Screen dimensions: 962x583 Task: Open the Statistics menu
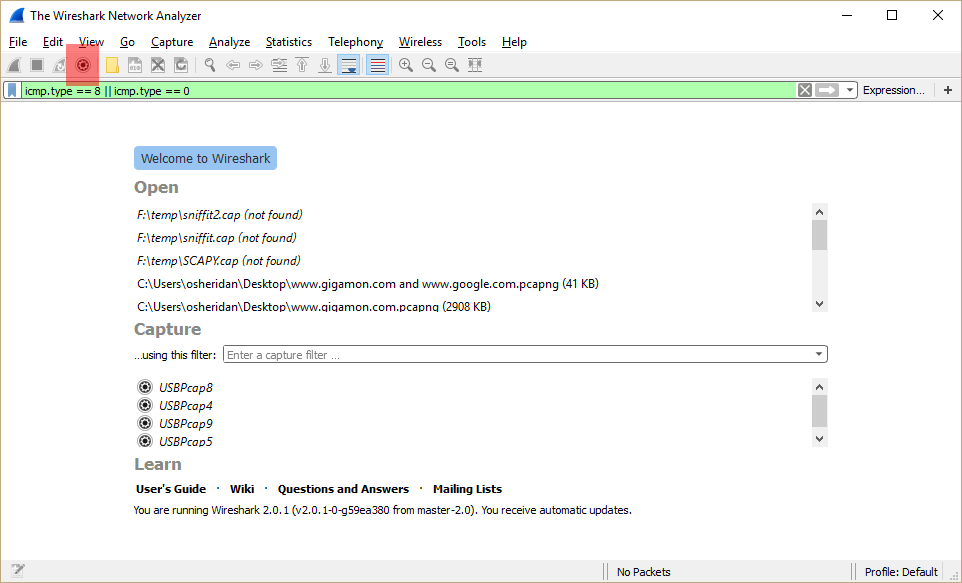(x=288, y=42)
